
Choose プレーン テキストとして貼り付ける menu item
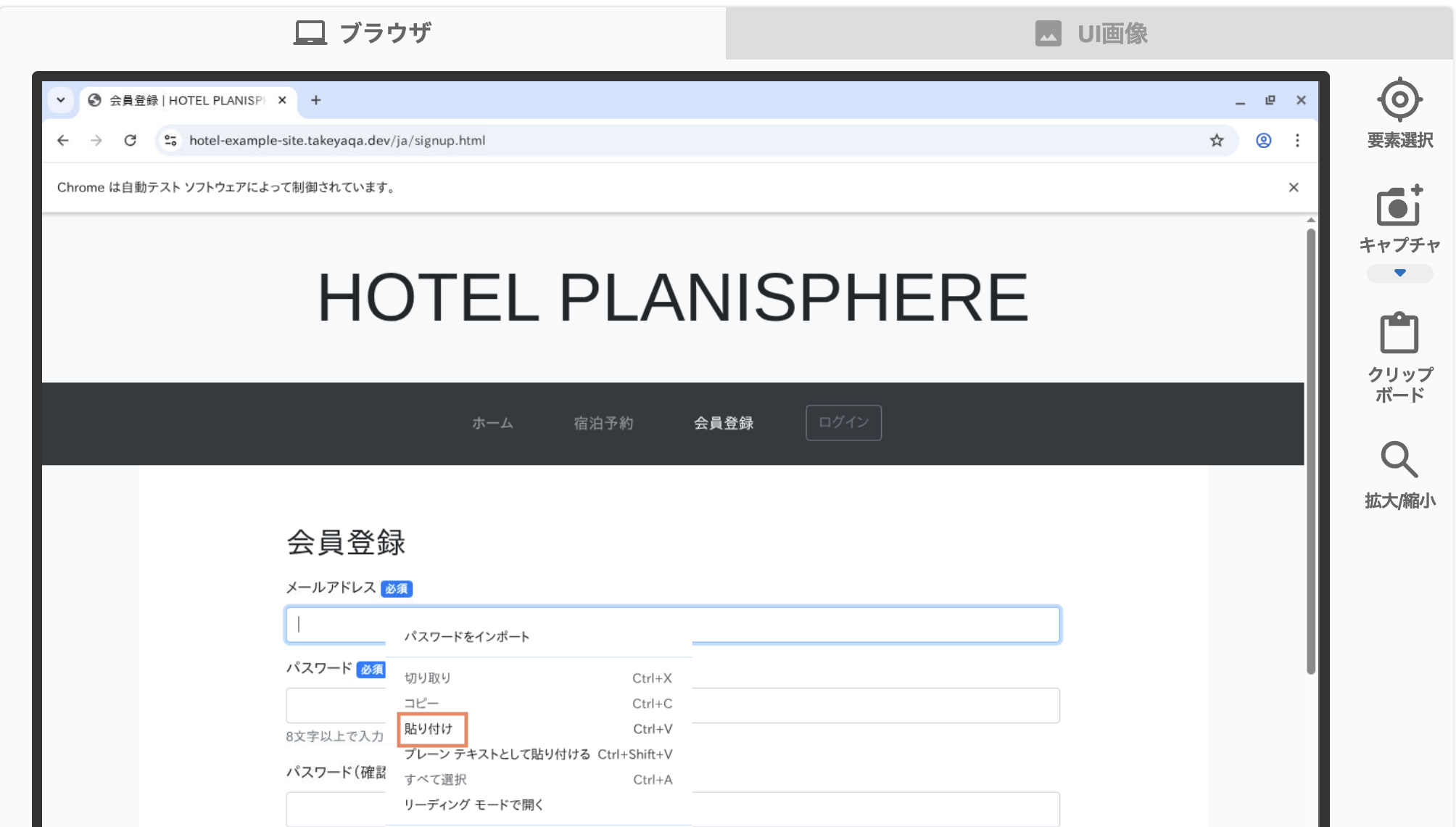click(x=539, y=754)
